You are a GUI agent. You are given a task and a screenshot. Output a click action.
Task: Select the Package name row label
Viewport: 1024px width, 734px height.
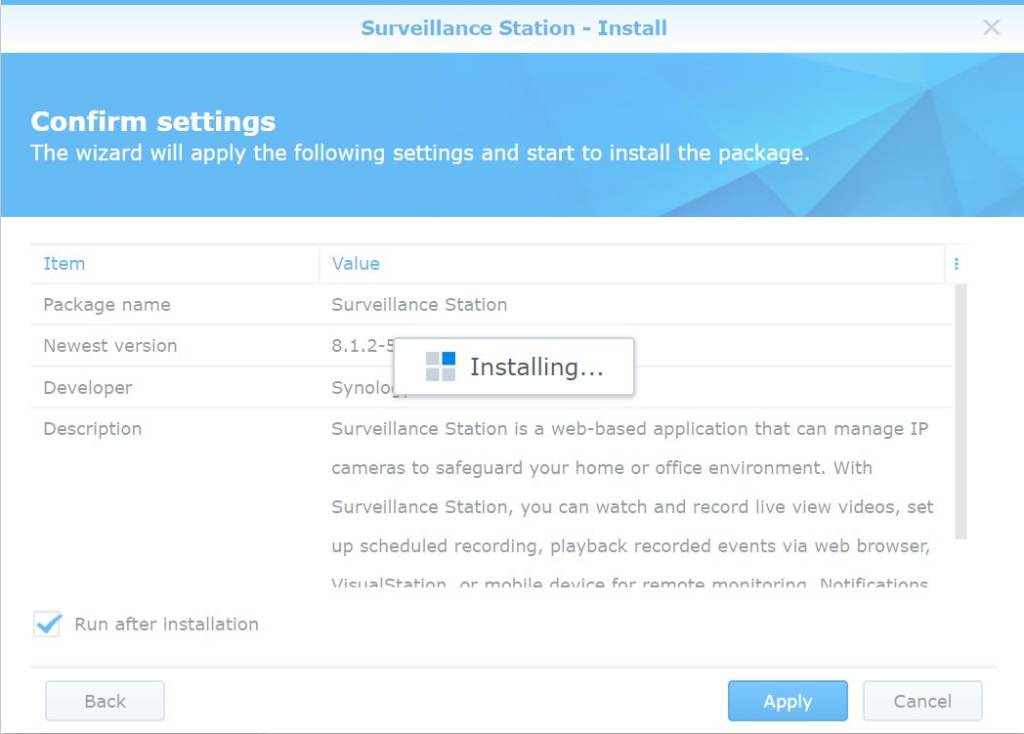[107, 305]
